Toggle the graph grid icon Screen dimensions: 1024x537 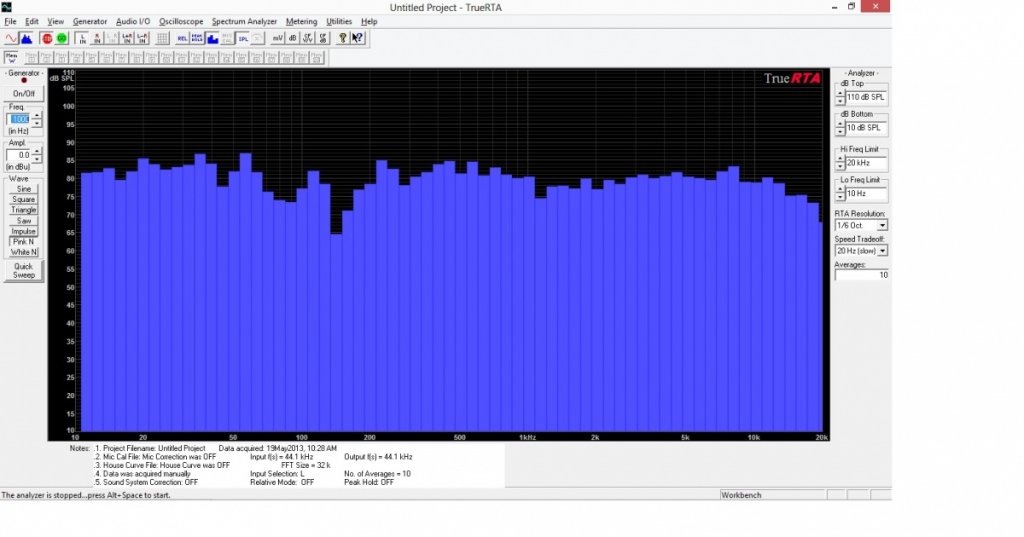162,39
